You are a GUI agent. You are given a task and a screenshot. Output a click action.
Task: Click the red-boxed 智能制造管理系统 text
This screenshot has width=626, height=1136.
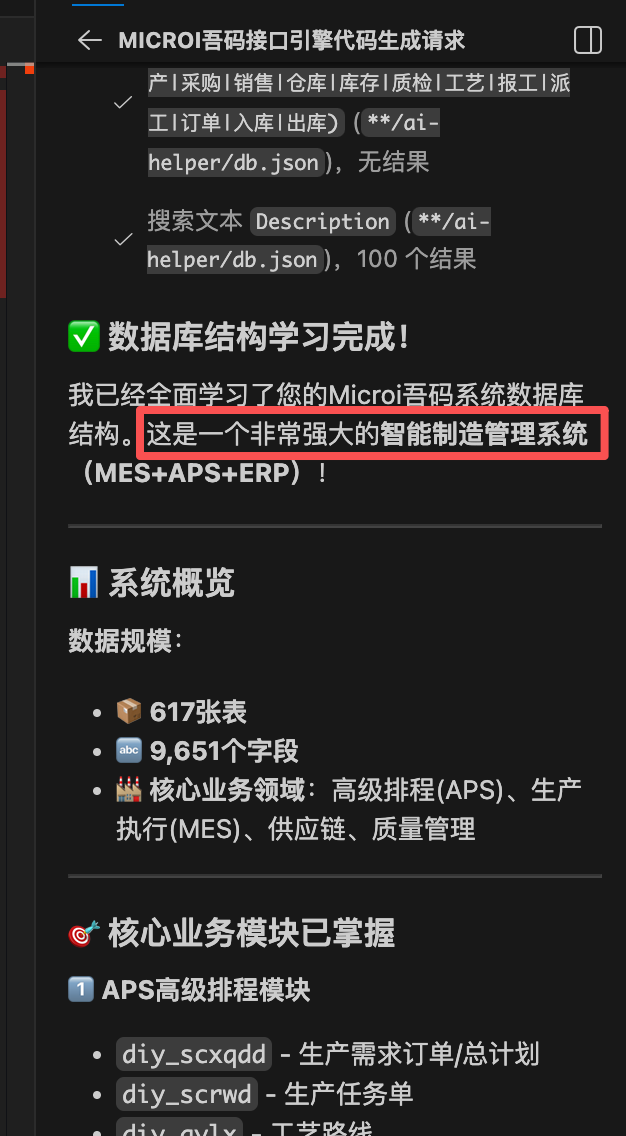tap(483, 435)
